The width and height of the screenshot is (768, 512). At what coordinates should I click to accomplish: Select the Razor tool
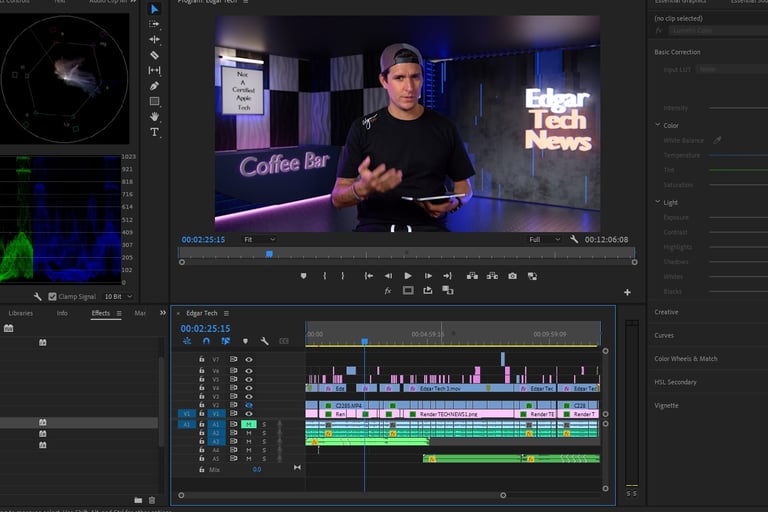pyautogui.click(x=154, y=55)
